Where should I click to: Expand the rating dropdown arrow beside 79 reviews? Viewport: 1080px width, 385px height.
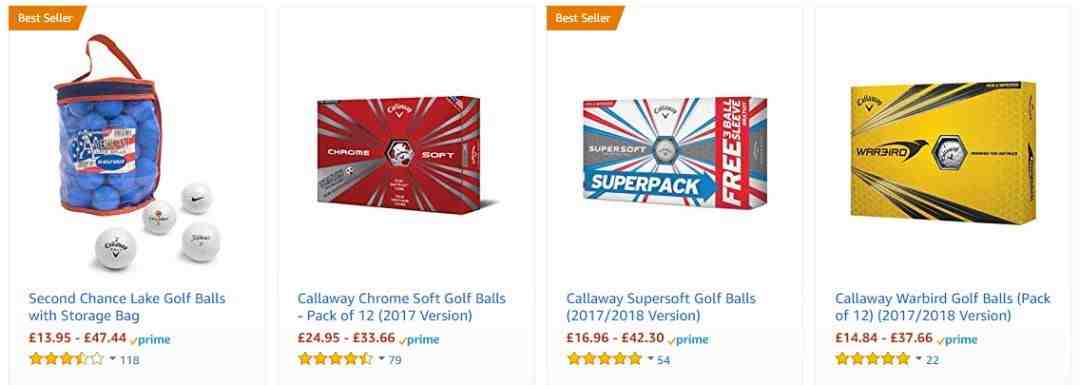[x=382, y=359]
